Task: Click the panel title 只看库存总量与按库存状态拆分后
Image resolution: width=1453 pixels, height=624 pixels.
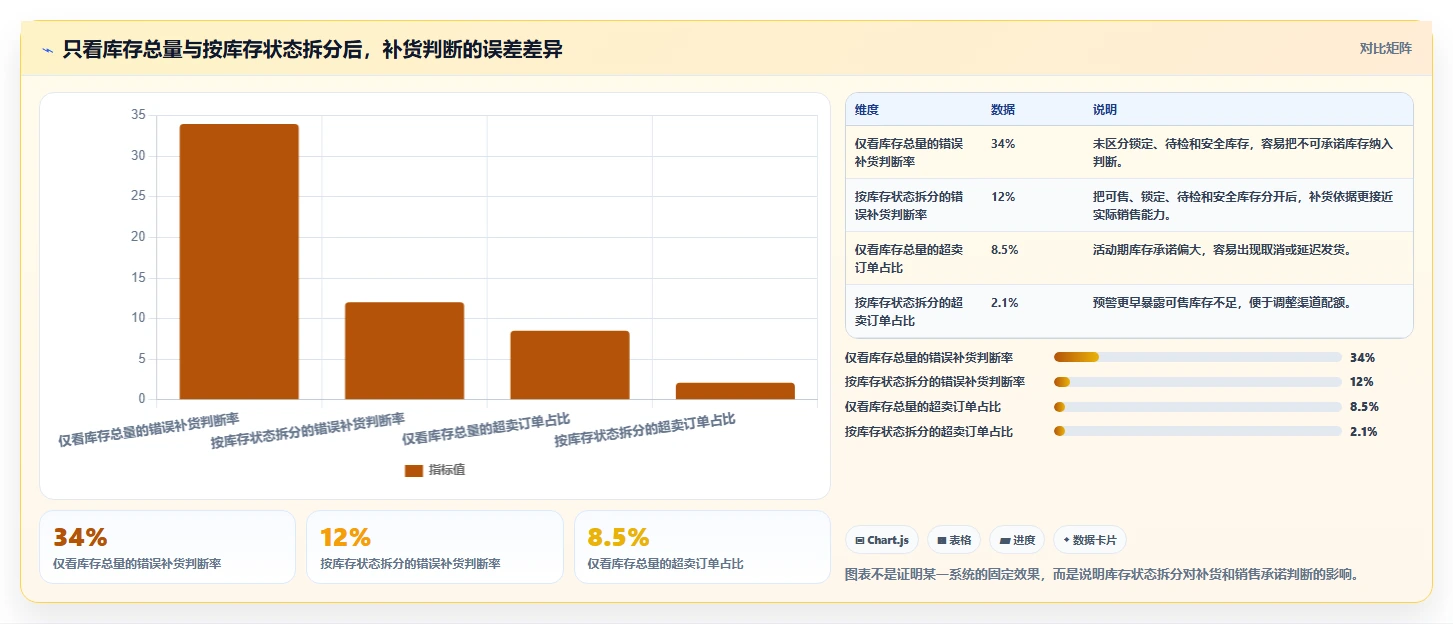Action: click(x=312, y=49)
